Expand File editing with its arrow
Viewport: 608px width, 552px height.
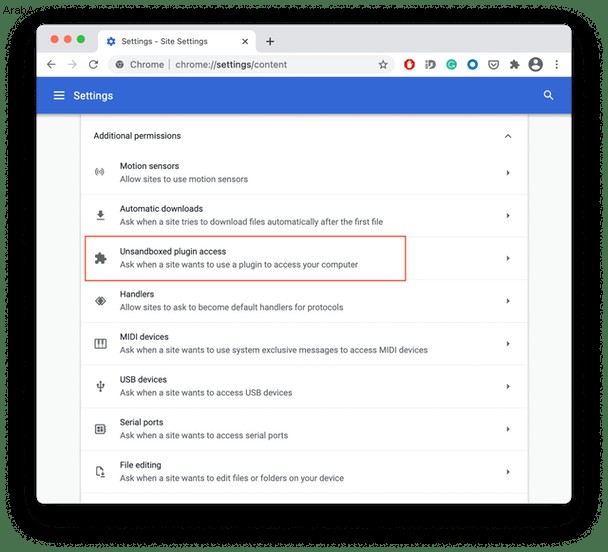(508, 471)
